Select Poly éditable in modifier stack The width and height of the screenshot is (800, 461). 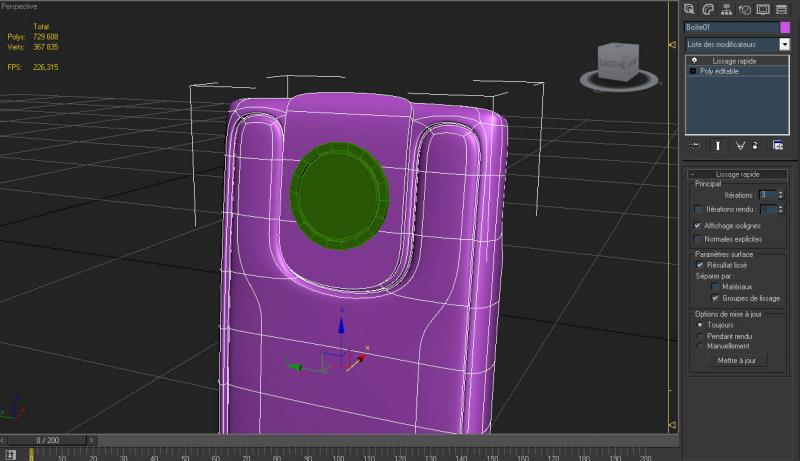(720, 71)
